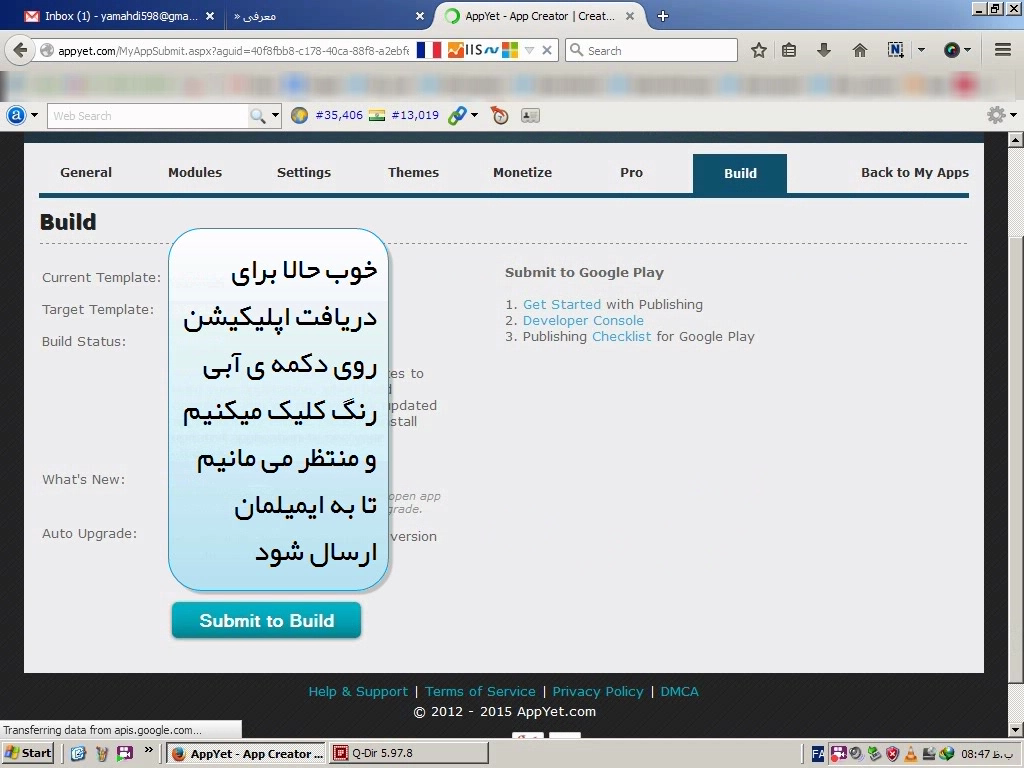
Task: Click Back to My Apps
Action: click(914, 172)
